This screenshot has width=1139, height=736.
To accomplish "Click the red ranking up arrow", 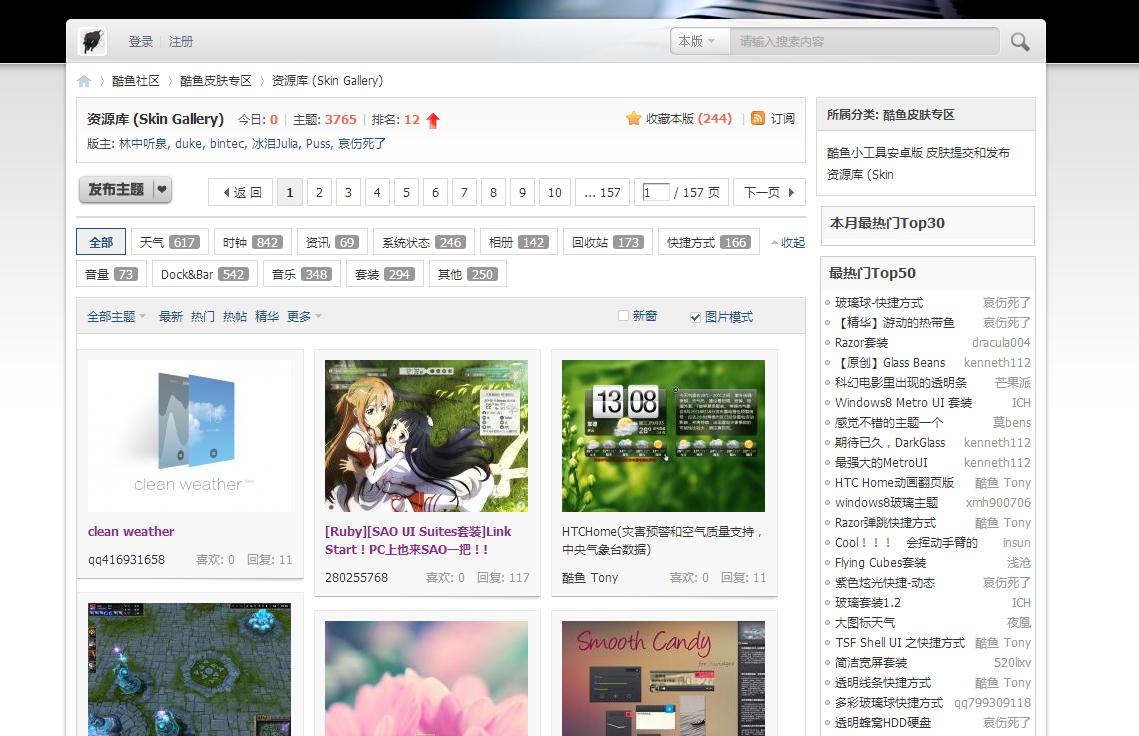I will pos(434,120).
